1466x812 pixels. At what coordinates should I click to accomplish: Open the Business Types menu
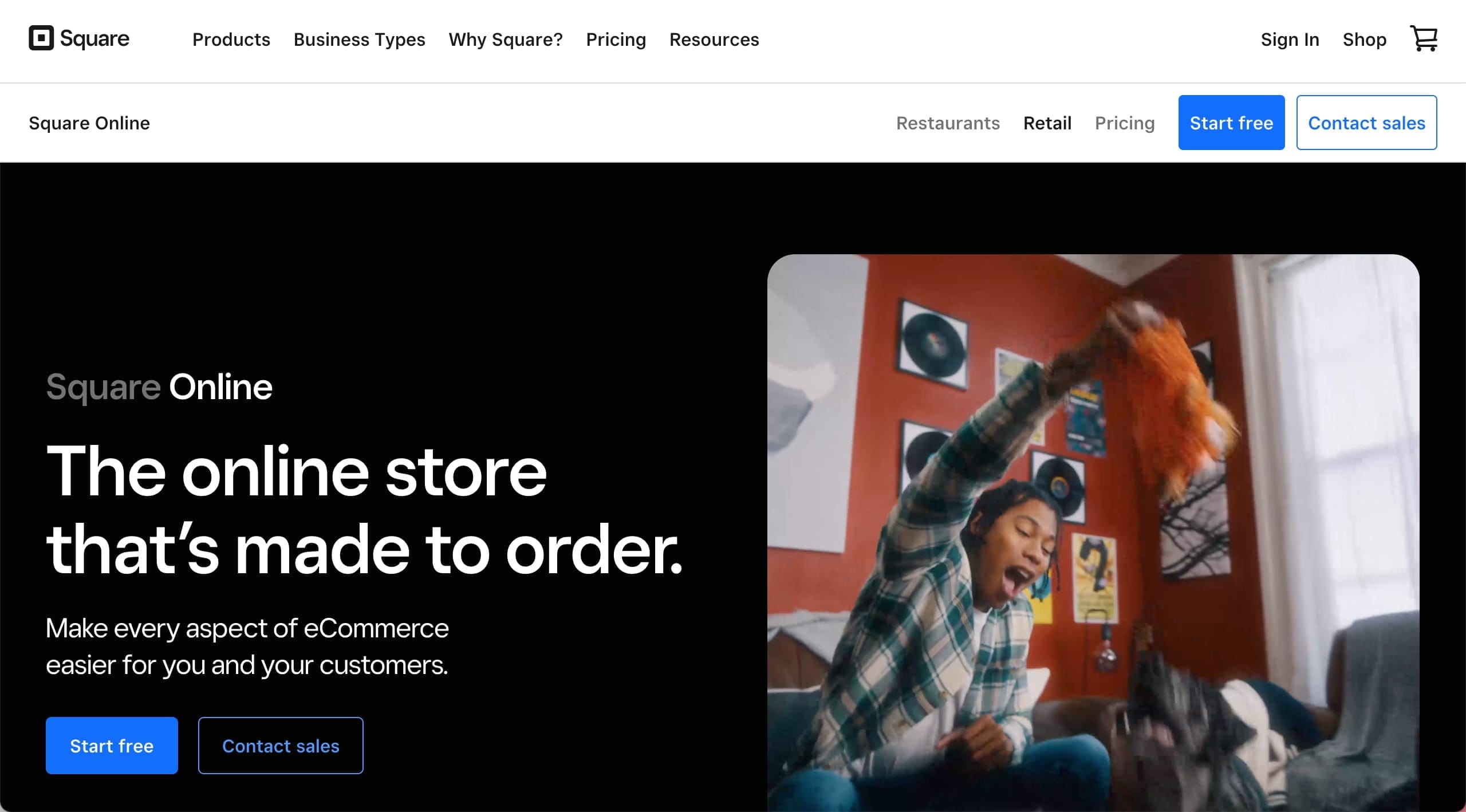click(360, 40)
